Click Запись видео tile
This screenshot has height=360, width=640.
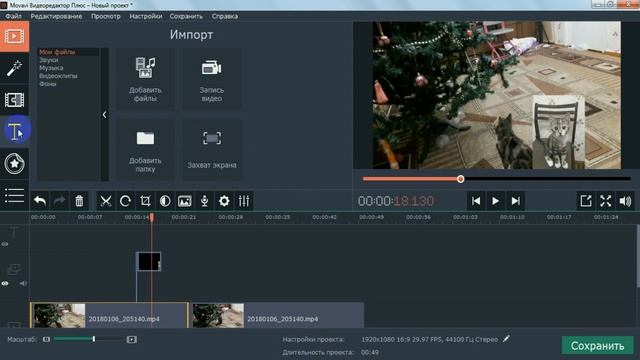(211, 79)
